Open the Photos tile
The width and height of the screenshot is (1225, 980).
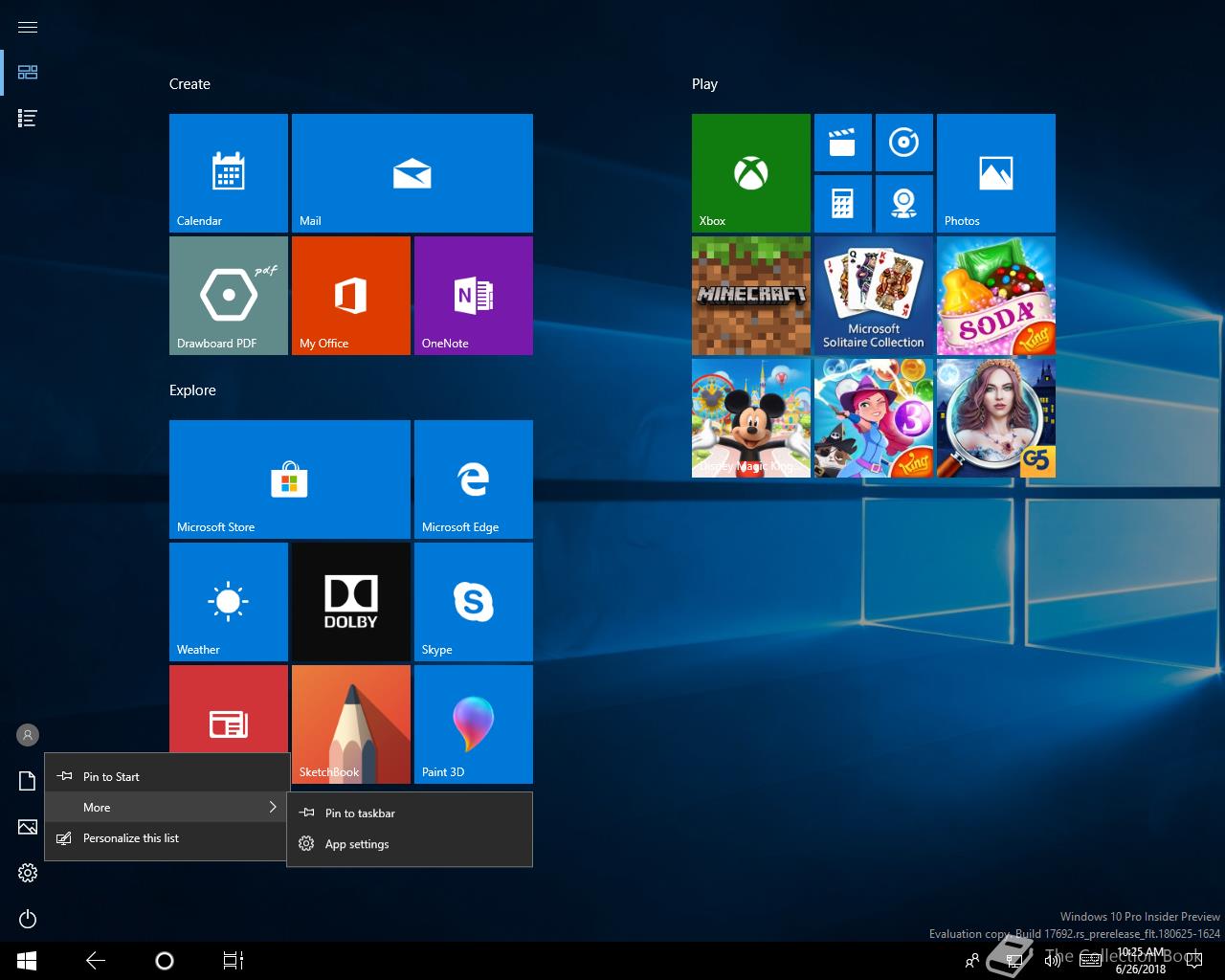(x=996, y=173)
